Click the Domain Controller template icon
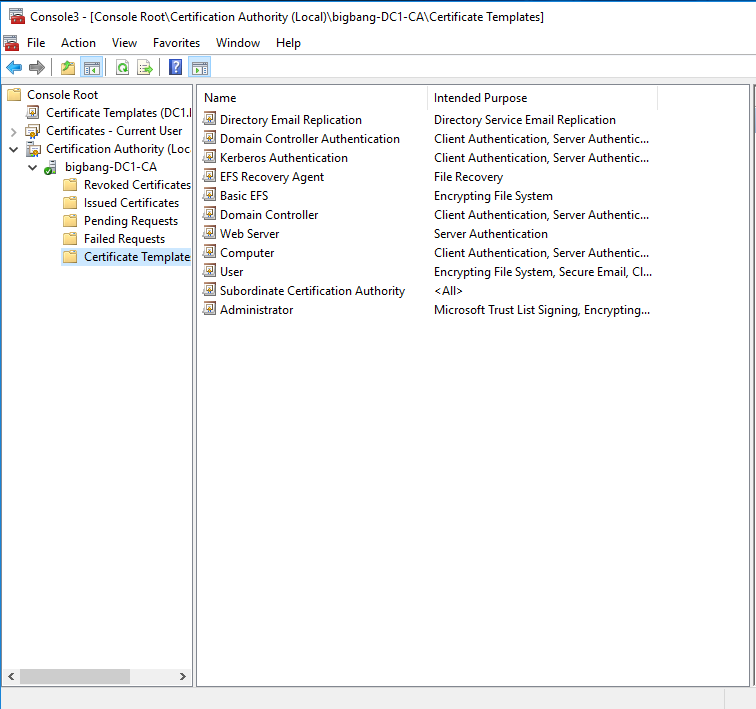Screen dimensions: 756x709 [209, 214]
